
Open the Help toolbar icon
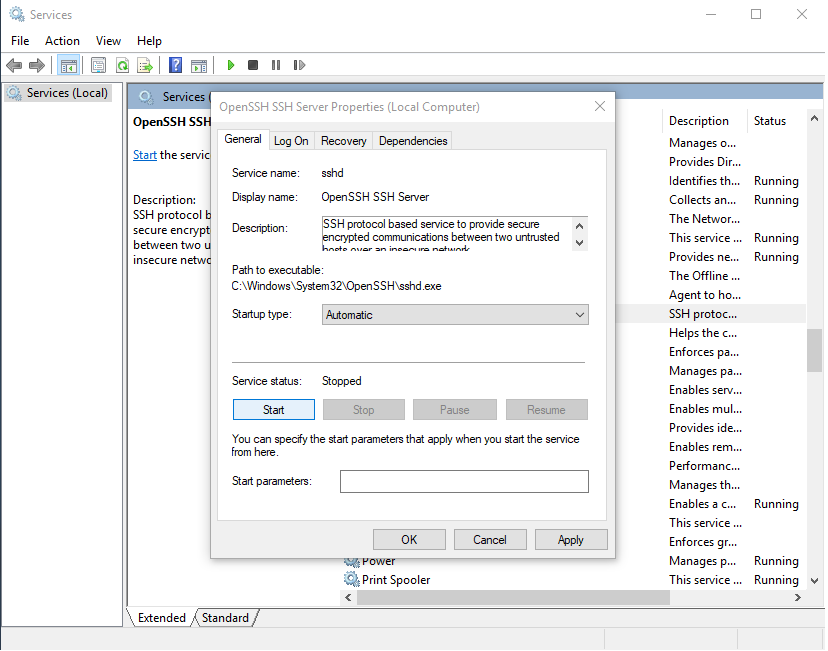coord(175,65)
